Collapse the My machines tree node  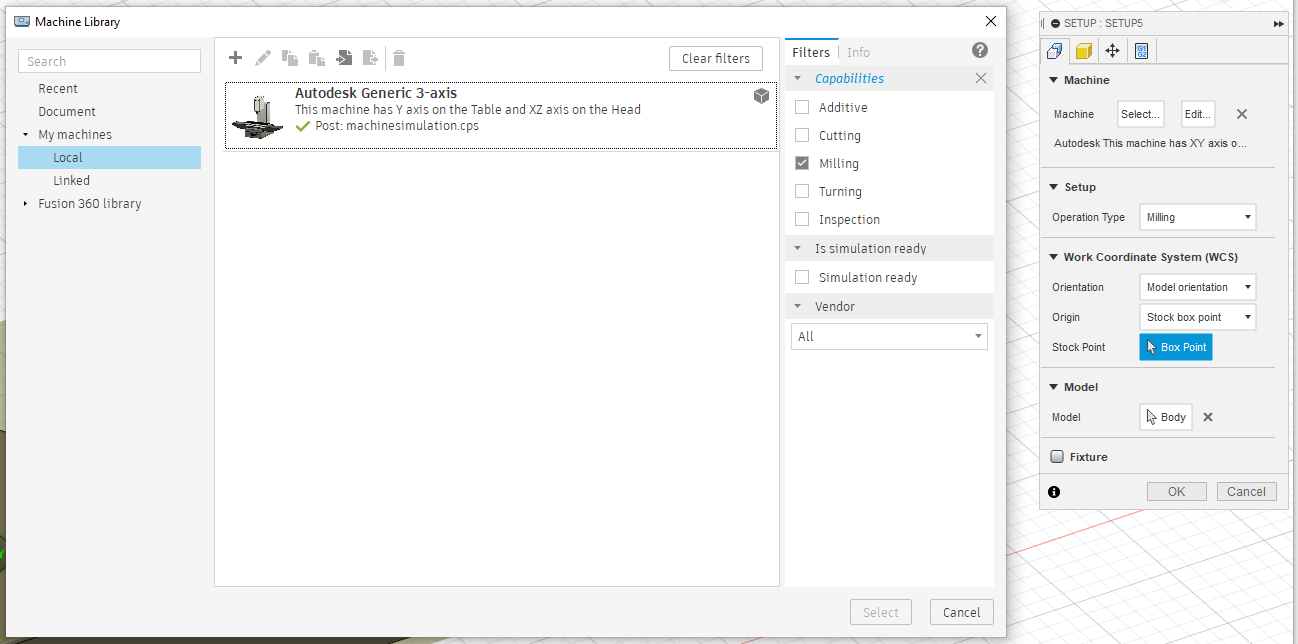[26, 135]
